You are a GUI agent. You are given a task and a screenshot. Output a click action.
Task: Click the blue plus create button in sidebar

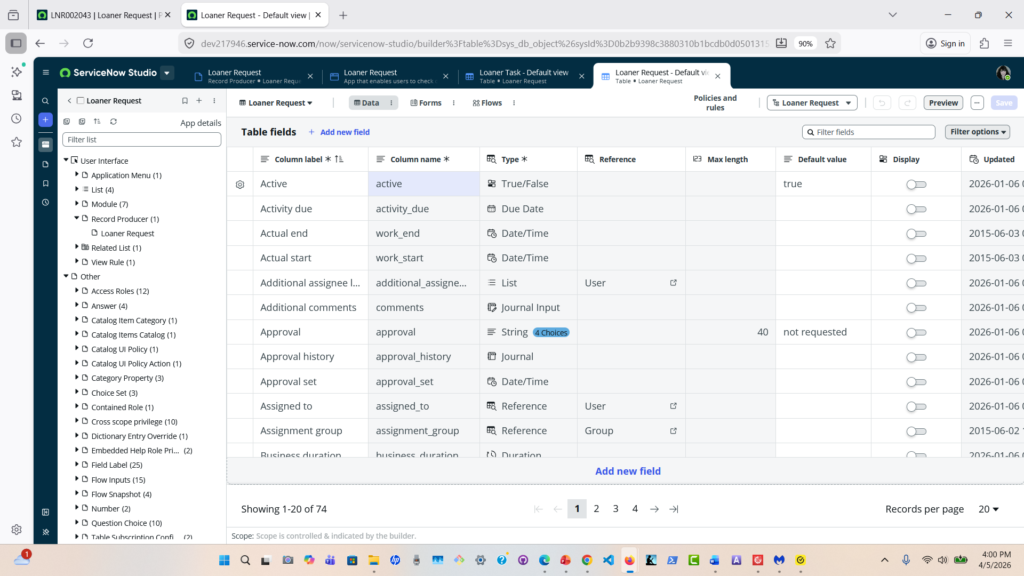(45, 120)
